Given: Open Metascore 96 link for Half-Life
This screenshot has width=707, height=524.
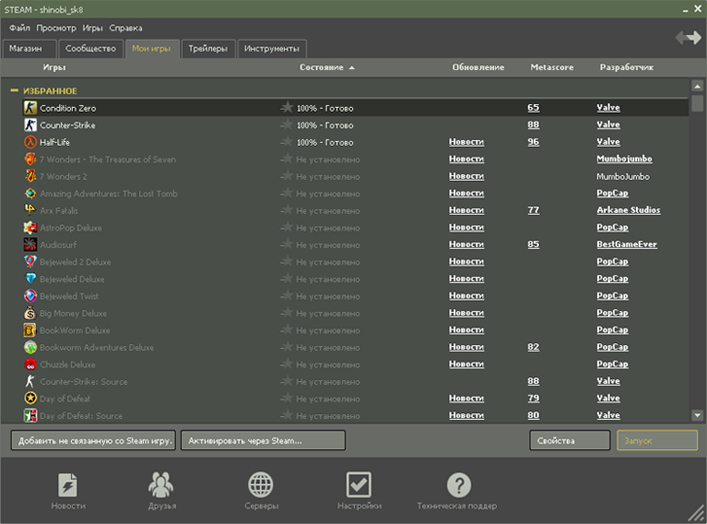Looking at the screenshot, I should tap(533, 142).
